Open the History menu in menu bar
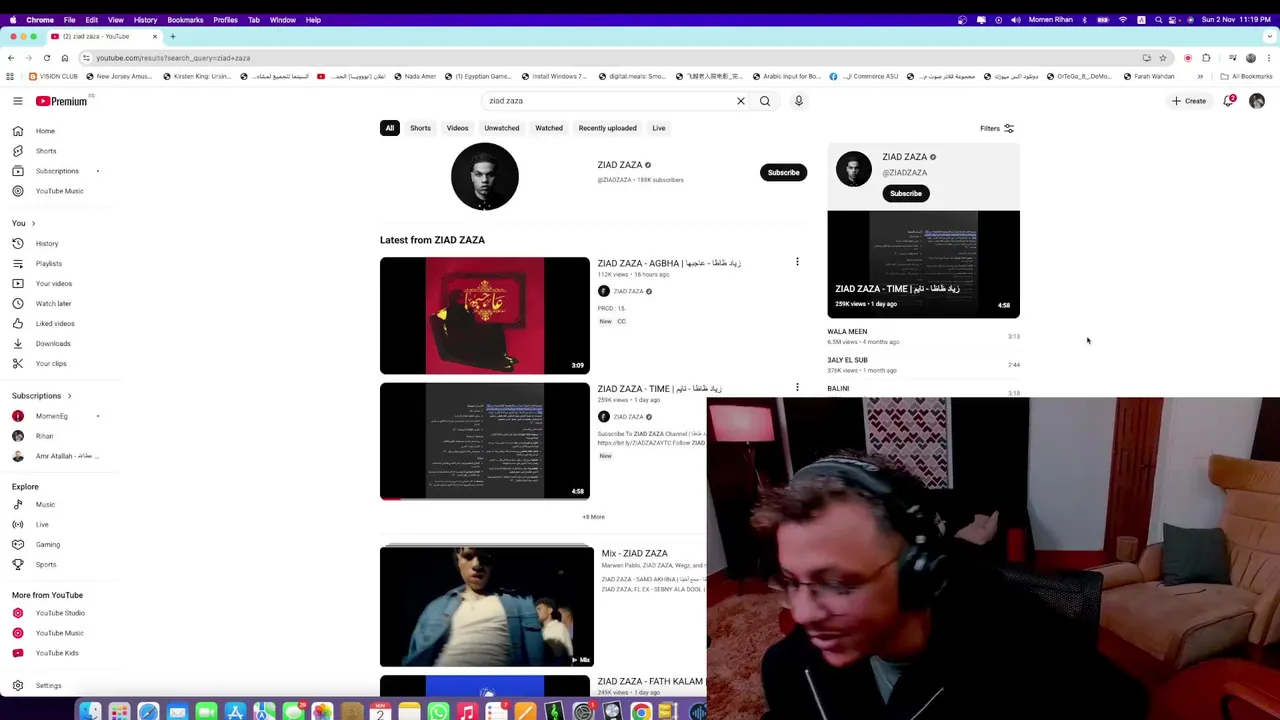This screenshot has height=720, width=1280. coord(145,20)
